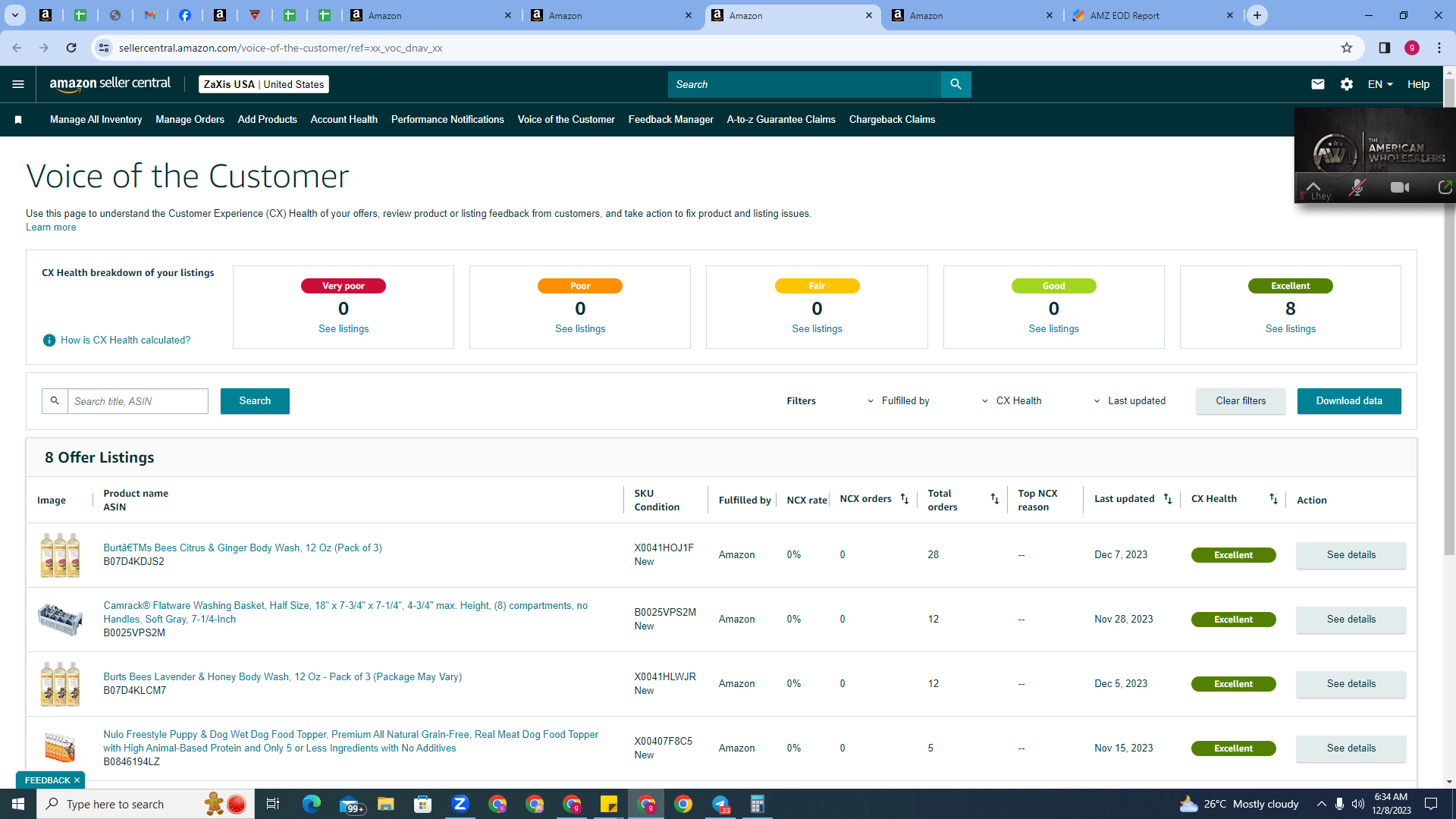The height and width of the screenshot is (819, 1456).
Task: Bookmark this page with the star icon
Action: (x=1347, y=48)
